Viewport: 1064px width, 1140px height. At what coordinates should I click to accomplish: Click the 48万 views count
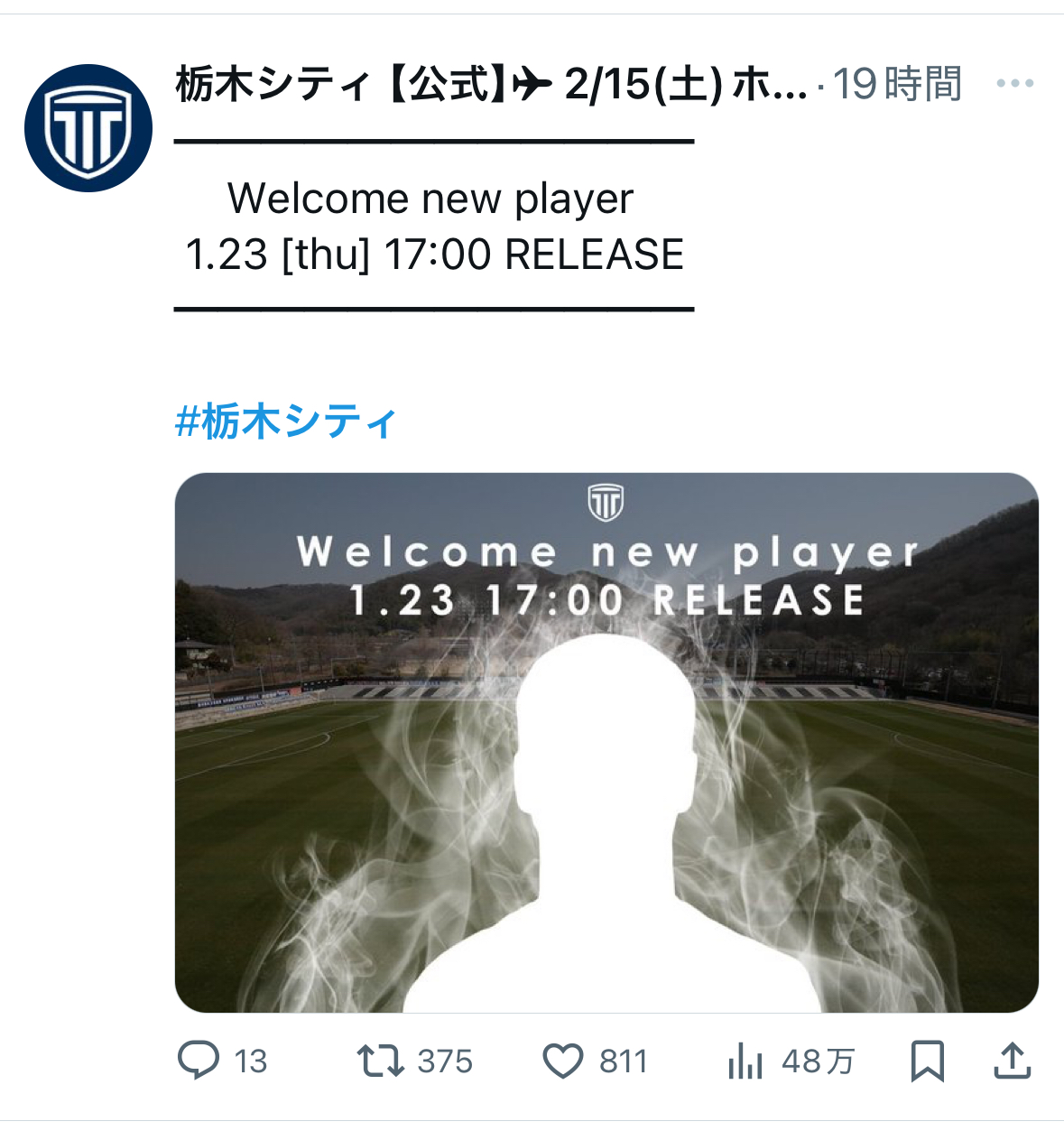pos(818,1061)
